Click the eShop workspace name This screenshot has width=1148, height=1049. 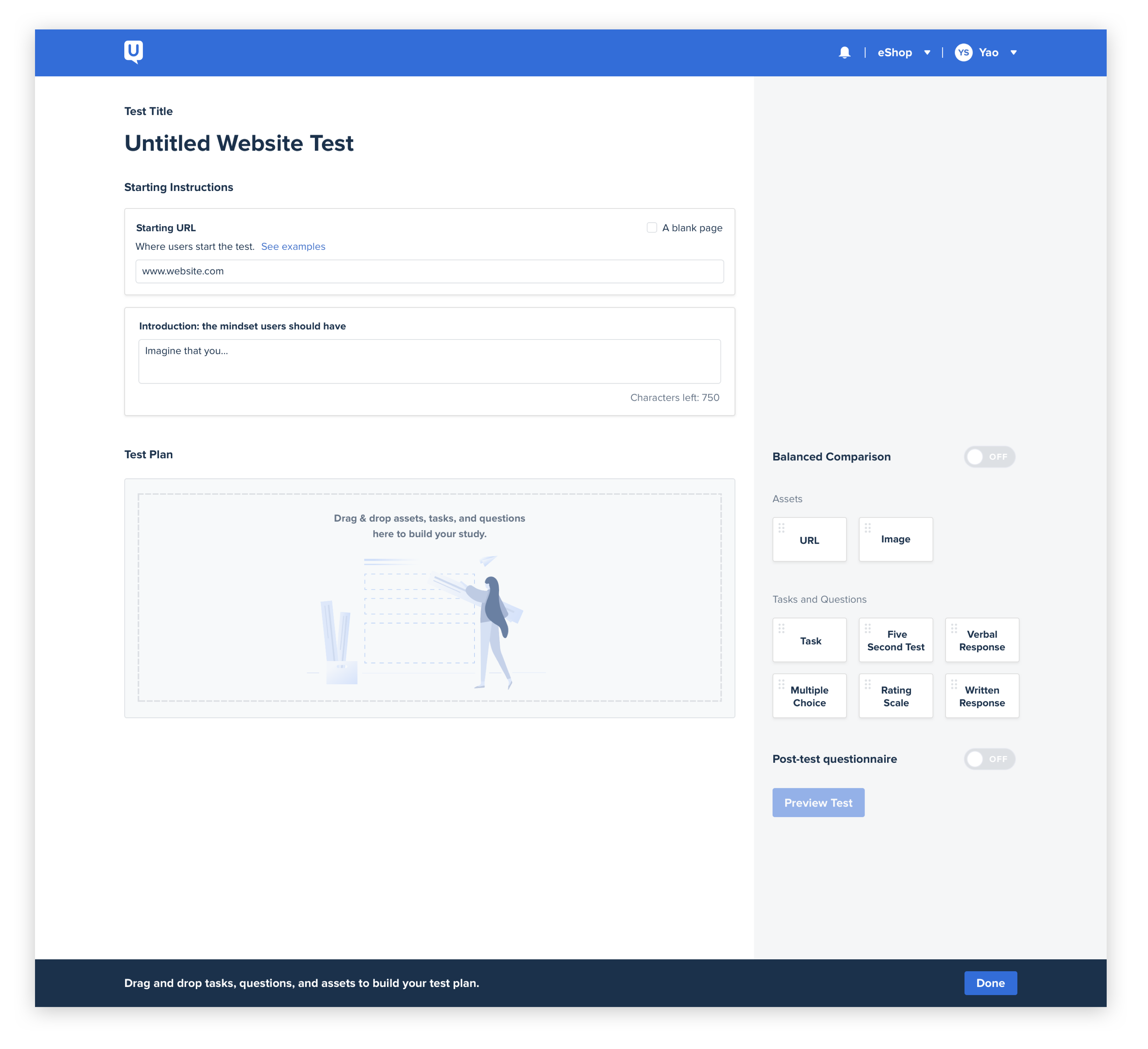(894, 53)
